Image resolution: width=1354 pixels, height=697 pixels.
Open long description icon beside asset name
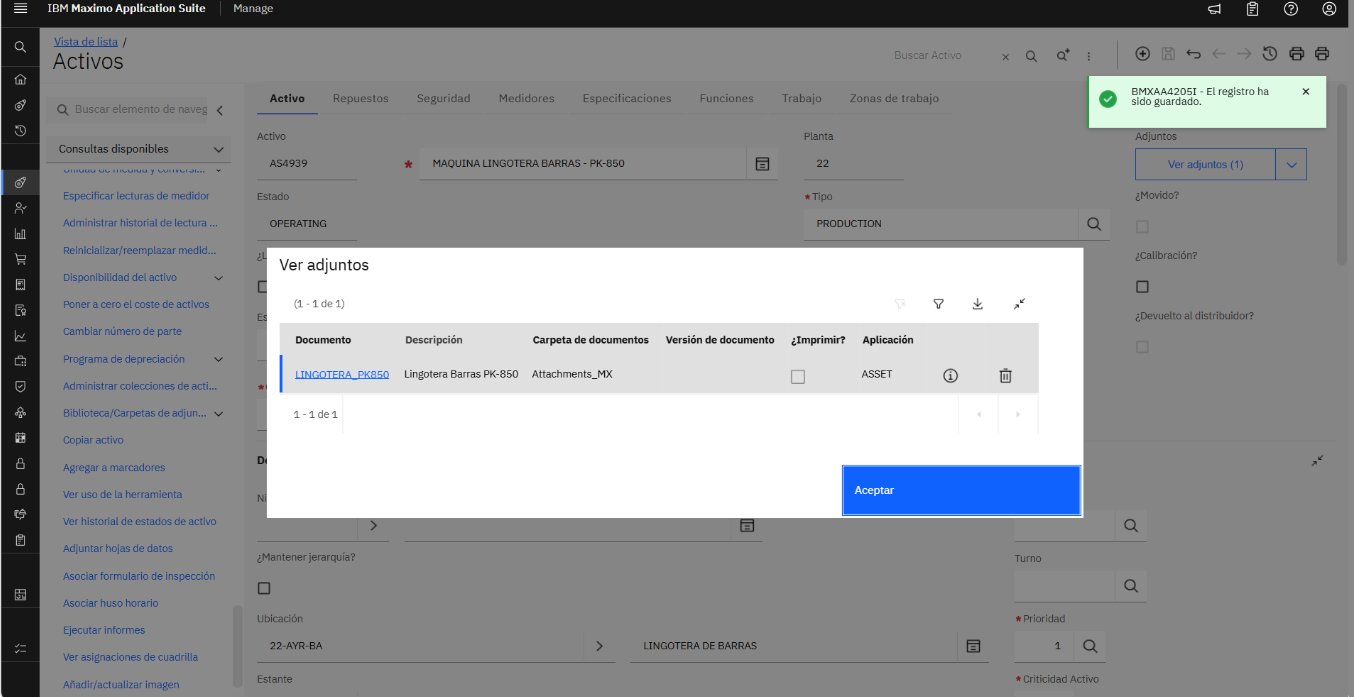coord(762,163)
